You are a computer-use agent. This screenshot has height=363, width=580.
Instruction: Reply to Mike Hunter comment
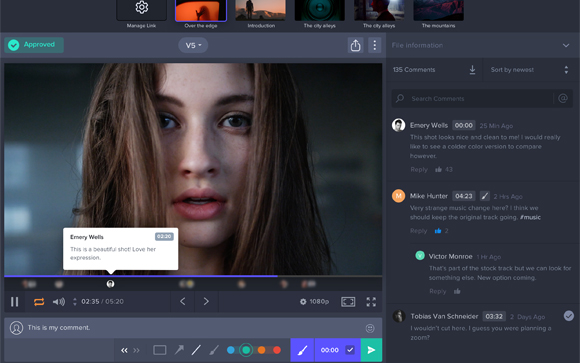[418, 231]
